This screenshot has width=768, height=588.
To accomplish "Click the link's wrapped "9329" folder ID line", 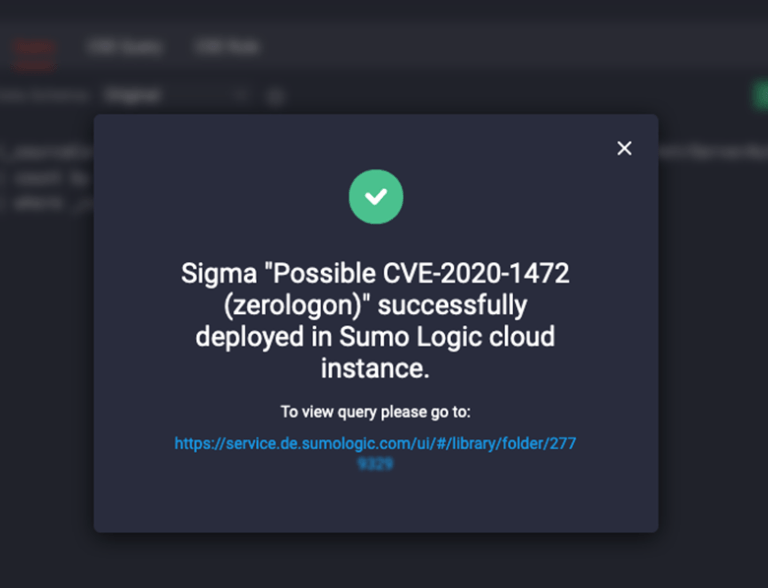I will click(x=375, y=464).
